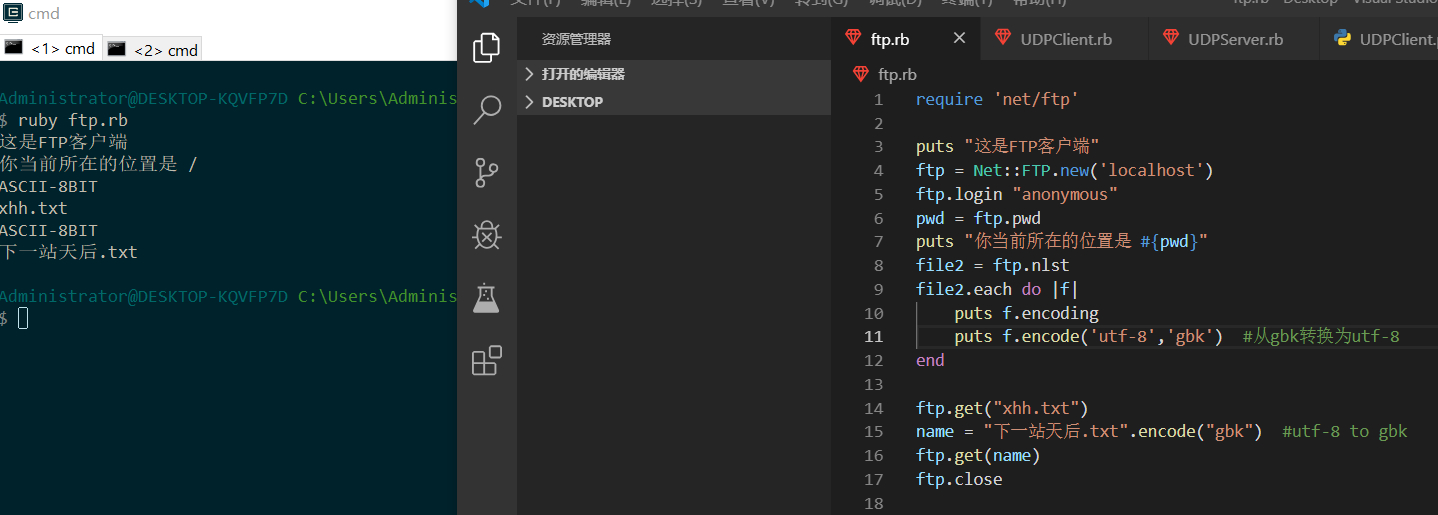Viewport: 1438px width, 515px height.
Task: Click the cmd console icon in title bar
Action: point(13,13)
